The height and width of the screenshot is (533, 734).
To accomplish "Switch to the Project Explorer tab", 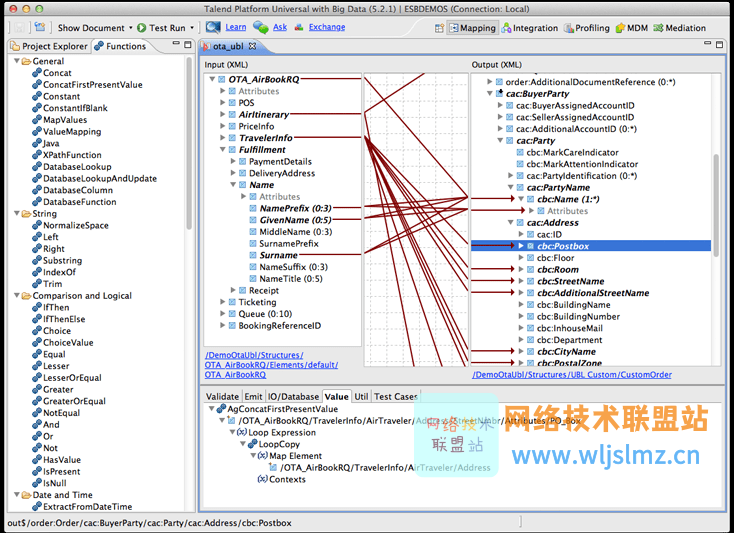I will (50, 46).
